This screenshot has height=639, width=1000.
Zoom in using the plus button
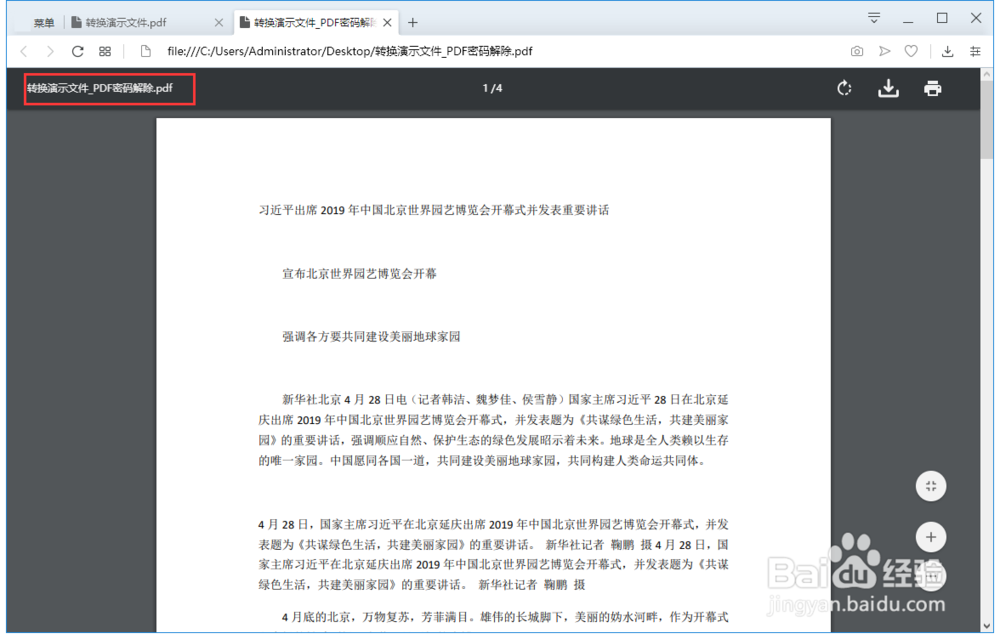[x=931, y=537]
